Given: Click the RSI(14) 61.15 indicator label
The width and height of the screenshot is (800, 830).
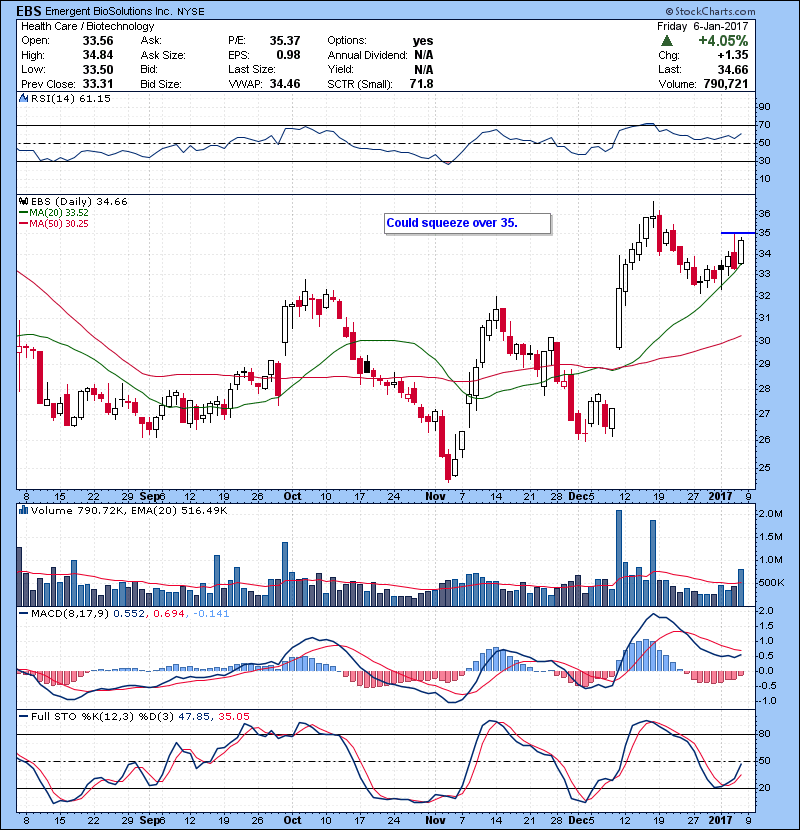Looking at the screenshot, I should pos(70,98).
